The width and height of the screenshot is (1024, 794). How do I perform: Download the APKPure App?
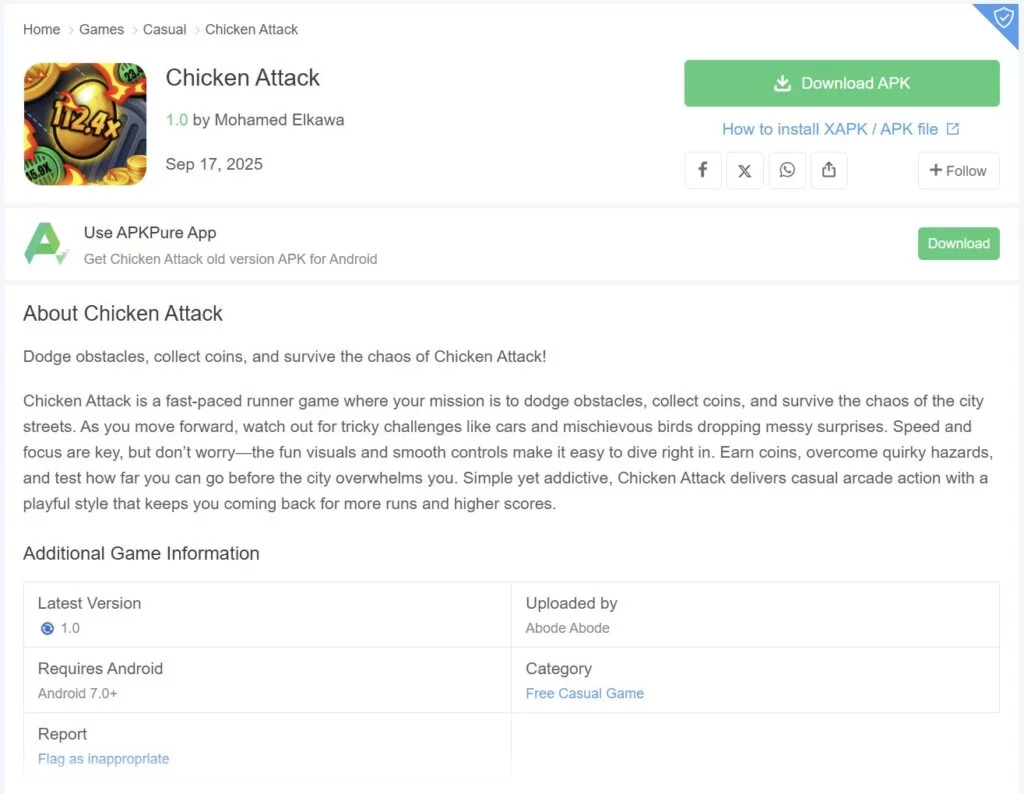[x=958, y=243]
